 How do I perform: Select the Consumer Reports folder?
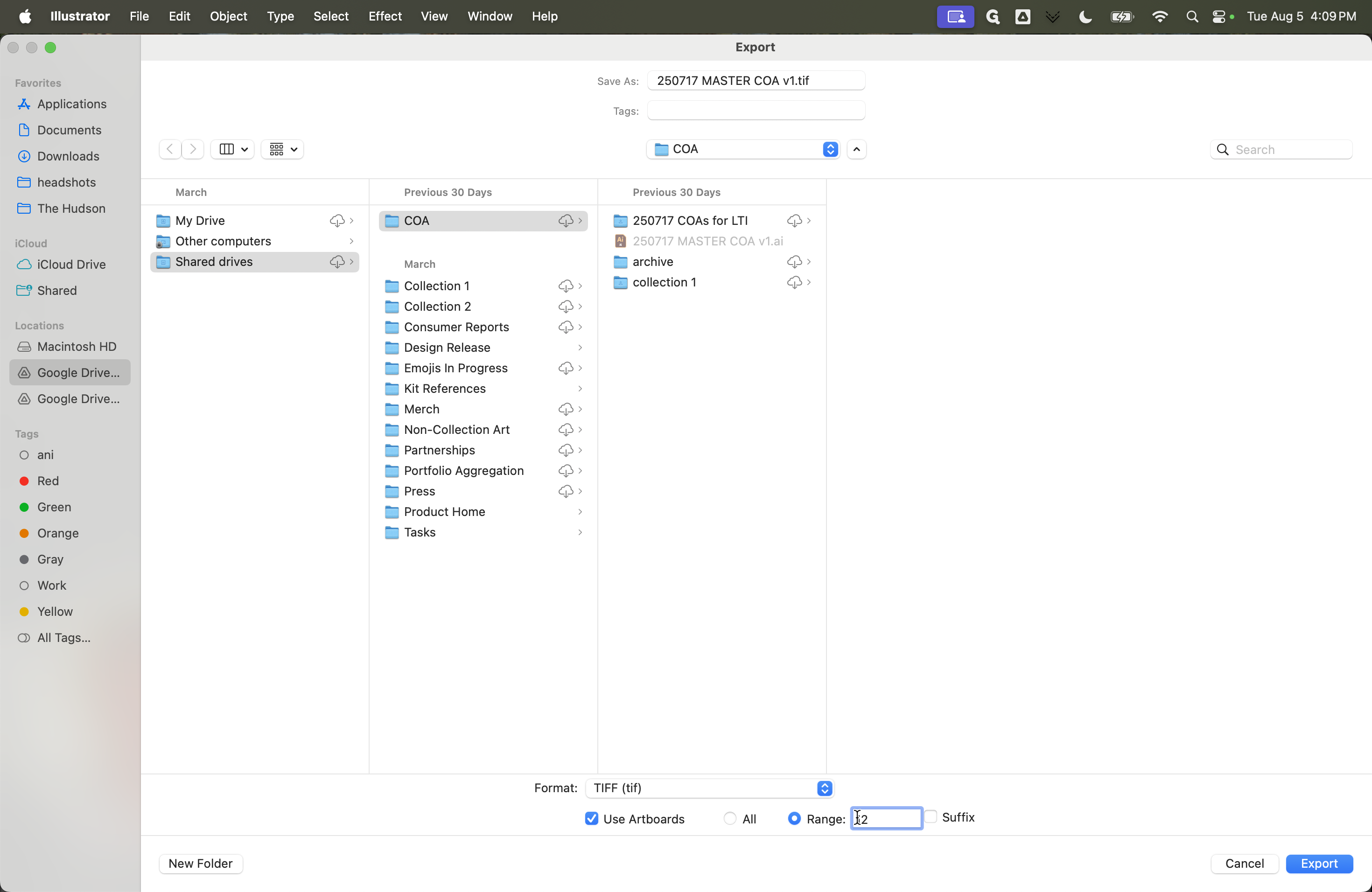pyautogui.click(x=483, y=328)
